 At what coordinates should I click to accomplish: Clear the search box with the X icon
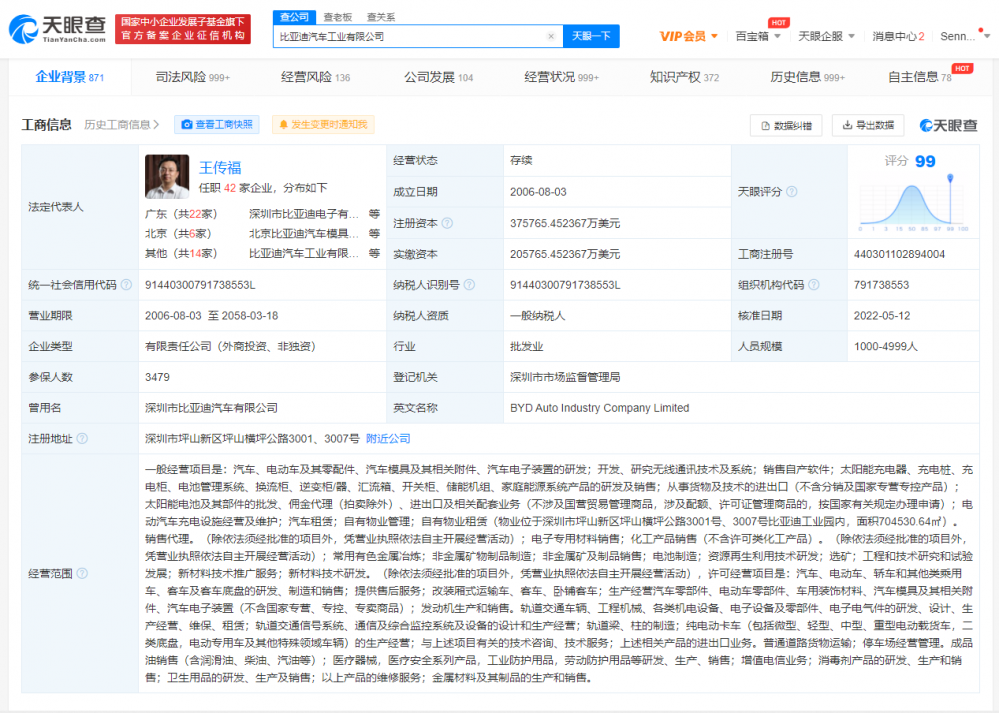pyautogui.click(x=550, y=36)
